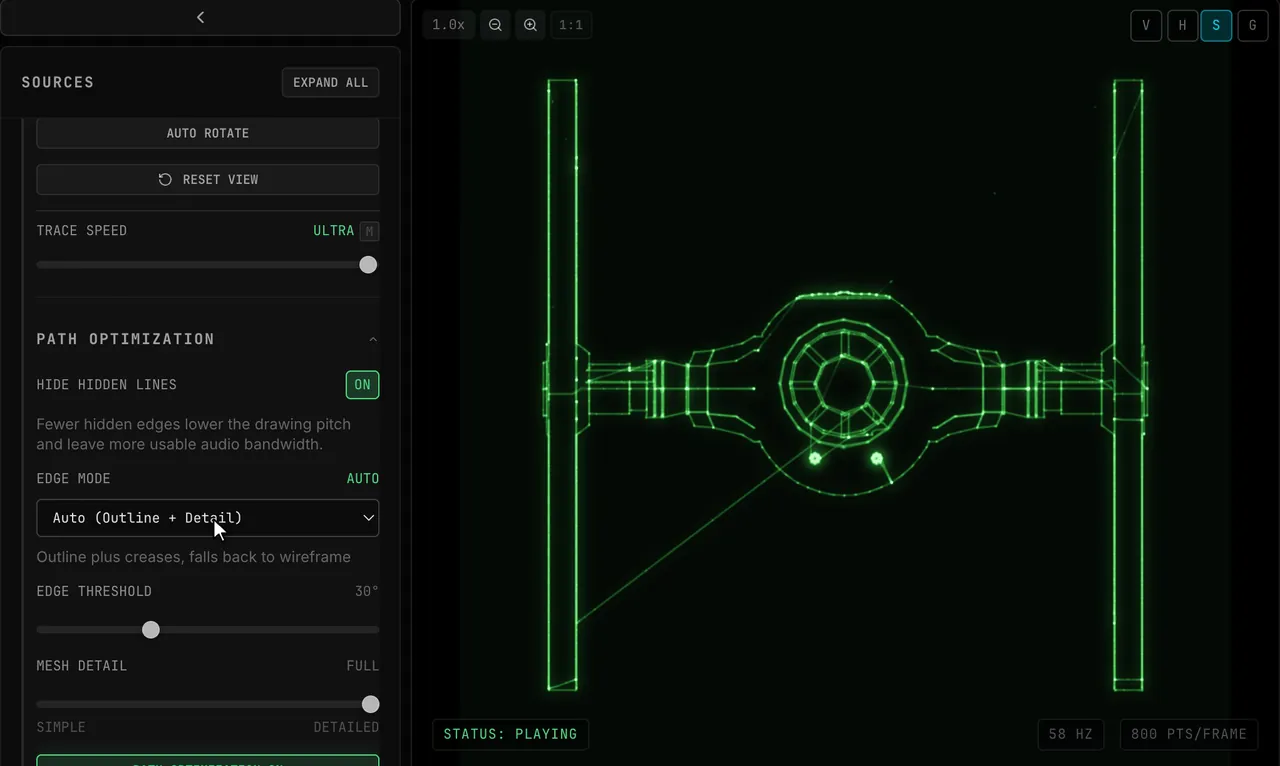1280x766 pixels.
Task: Collapse the Path Optimization section chevron
Action: pyautogui.click(x=373, y=340)
